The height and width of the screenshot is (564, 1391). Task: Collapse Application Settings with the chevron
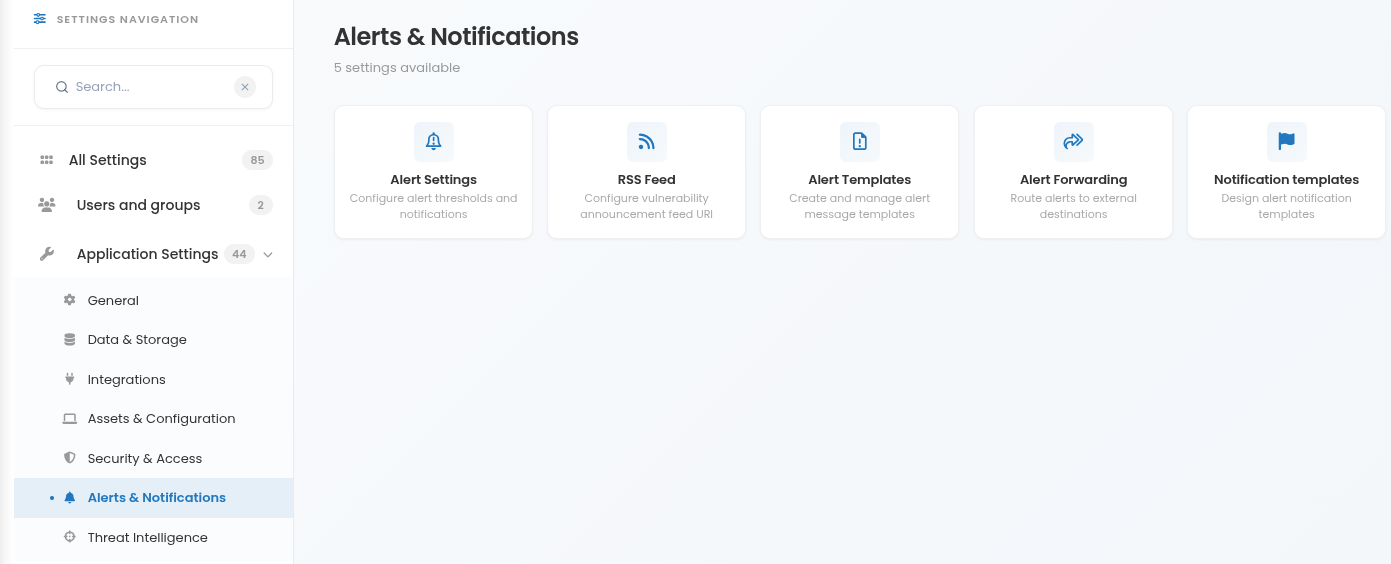(x=268, y=254)
